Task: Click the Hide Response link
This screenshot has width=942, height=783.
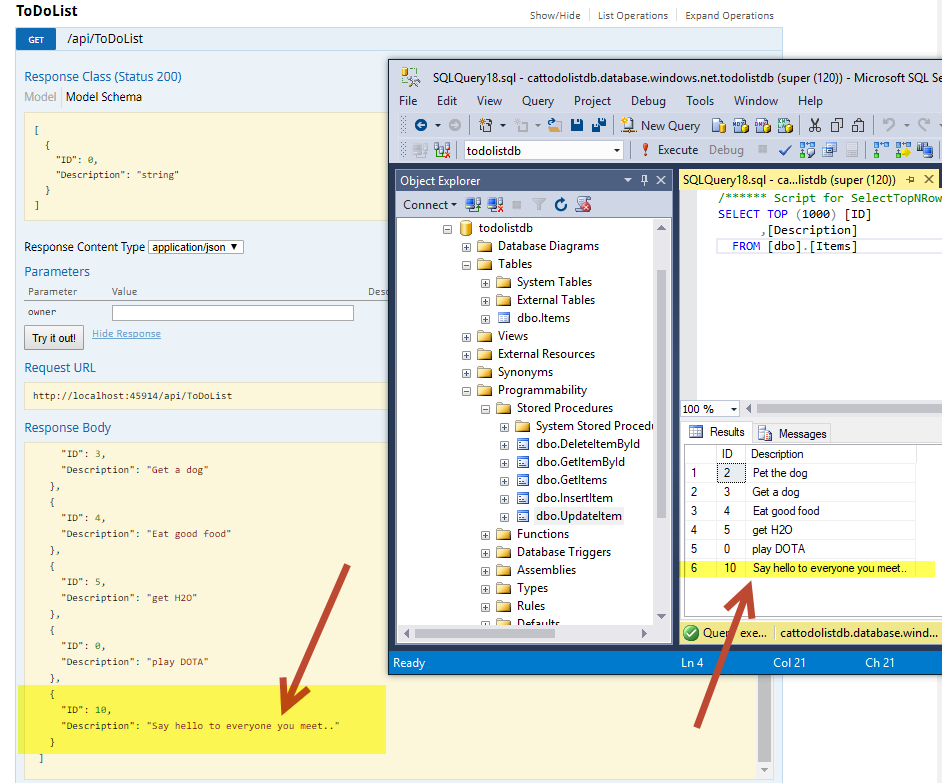Action: (126, 334)
